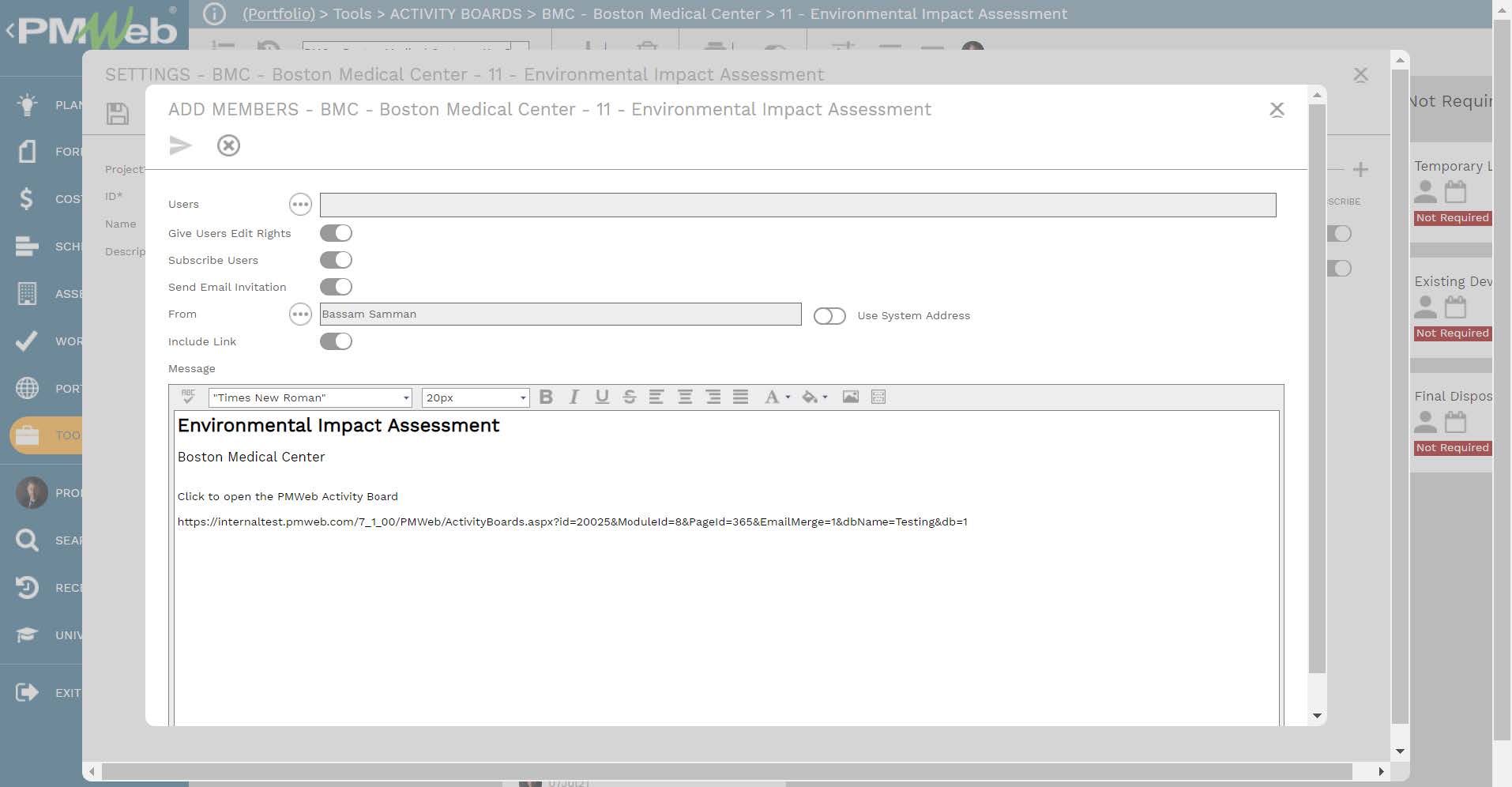Open Search magnifier icon in sidebar

click(x=27, y=540)
